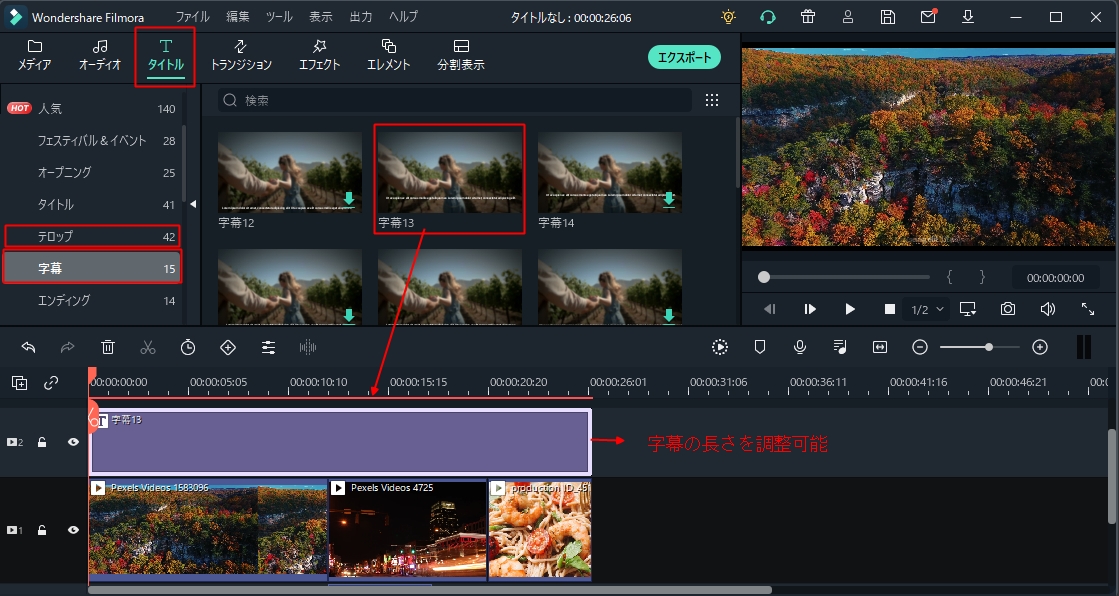
Task: Record voiceover with microphone icon
Action: 800,348
